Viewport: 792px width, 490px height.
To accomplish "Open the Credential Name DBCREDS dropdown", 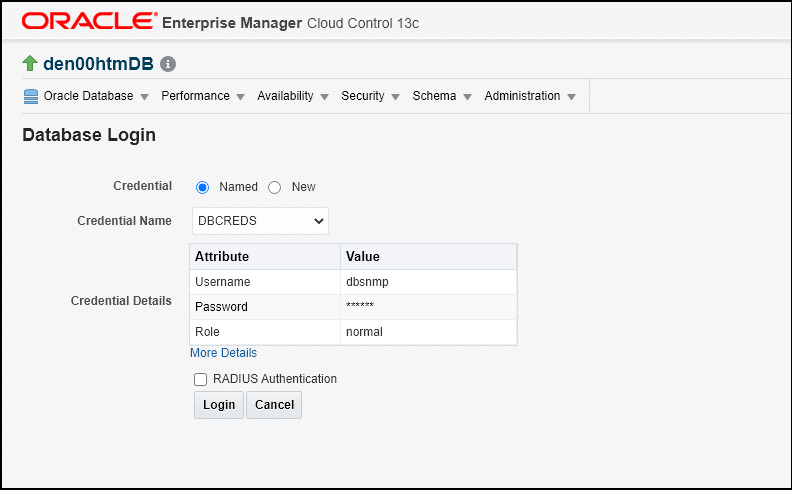I will pyautogui.click(x=260, y=221).
